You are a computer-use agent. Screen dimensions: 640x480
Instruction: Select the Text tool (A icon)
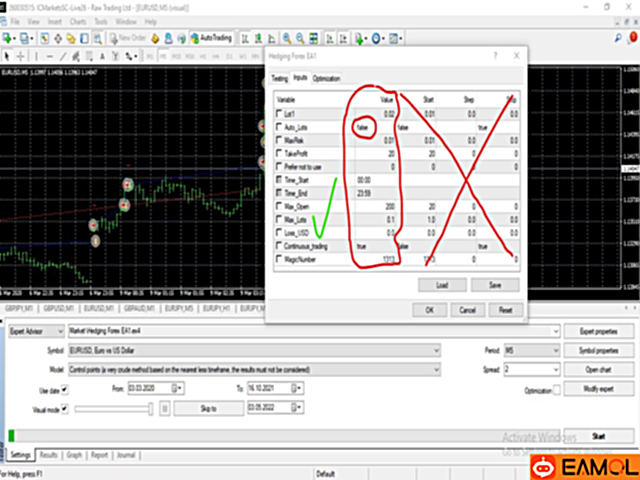click(102, 56)
